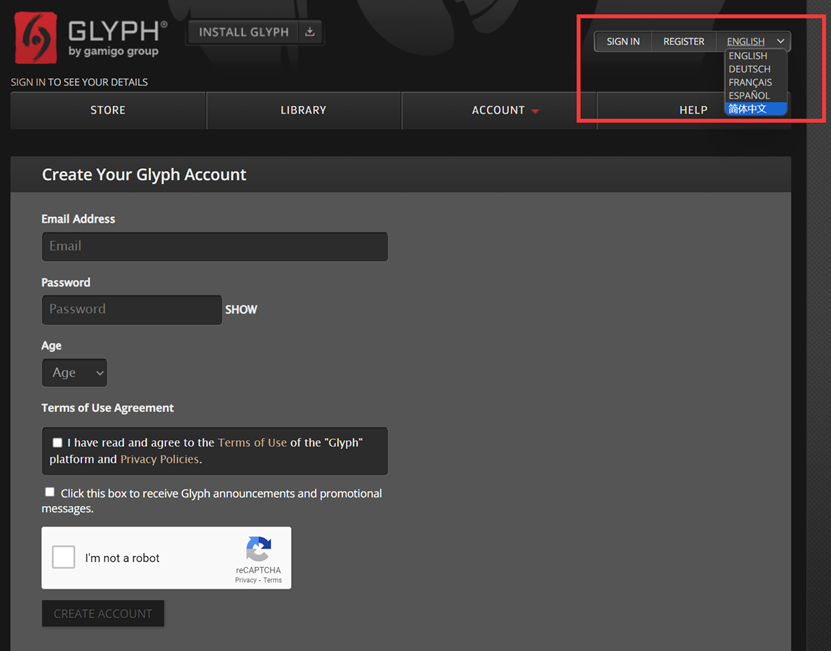The width and height of the screenshot is (831, 651).
Task: Open the Help tab
Action: (x=693, y=110)
